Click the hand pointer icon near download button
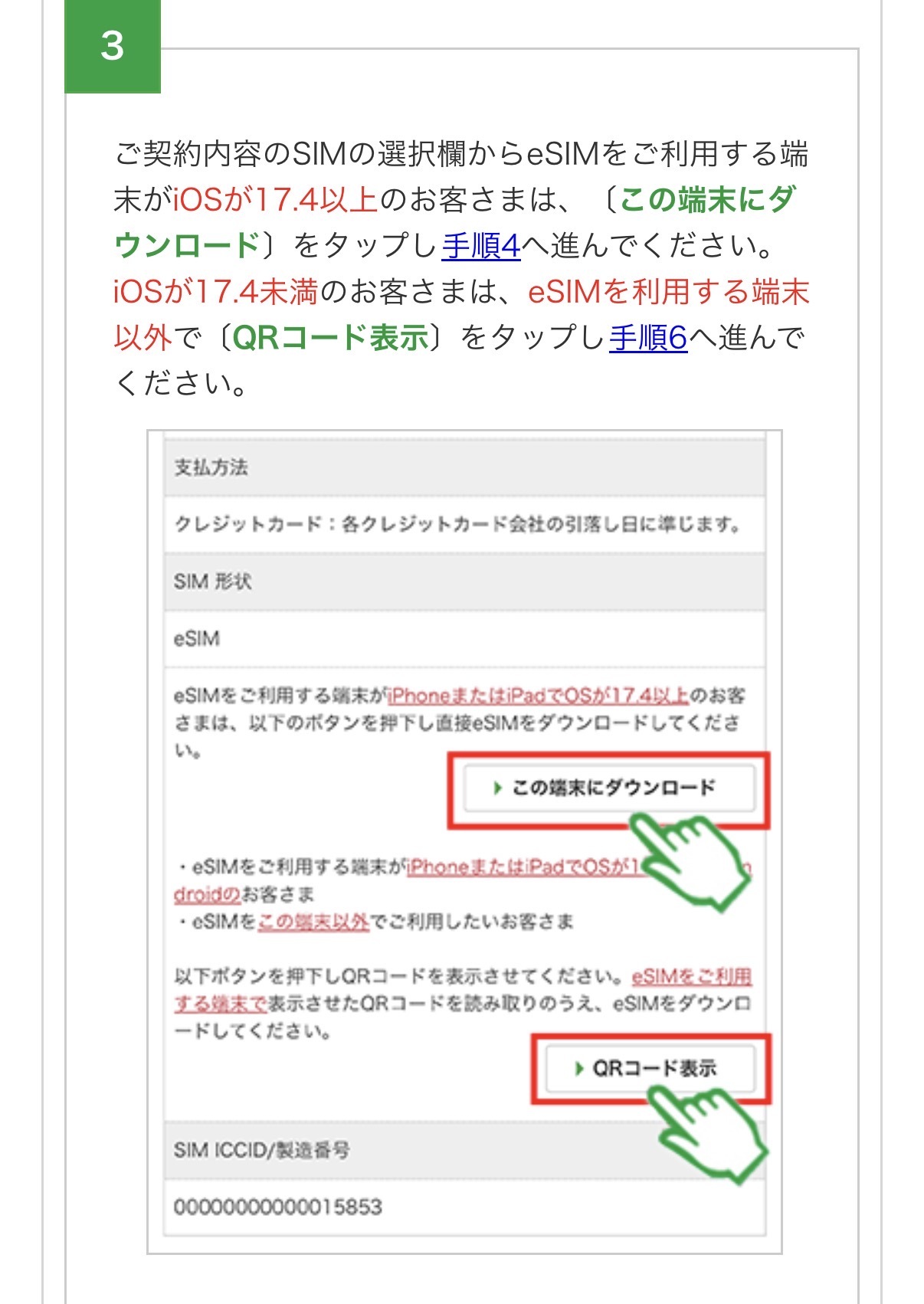This screenshot has height=1304, width=924. (689, 859)
